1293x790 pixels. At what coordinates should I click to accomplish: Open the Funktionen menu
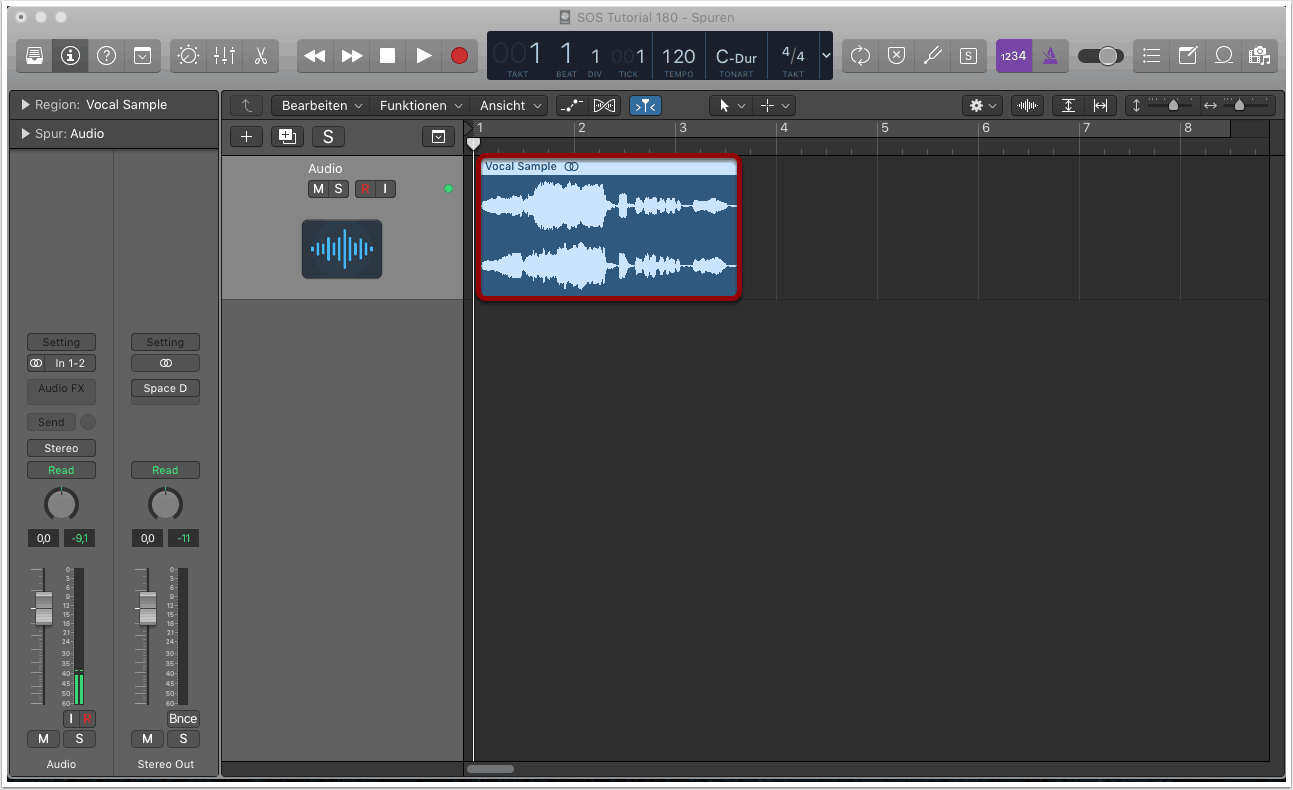pos(420,105)
